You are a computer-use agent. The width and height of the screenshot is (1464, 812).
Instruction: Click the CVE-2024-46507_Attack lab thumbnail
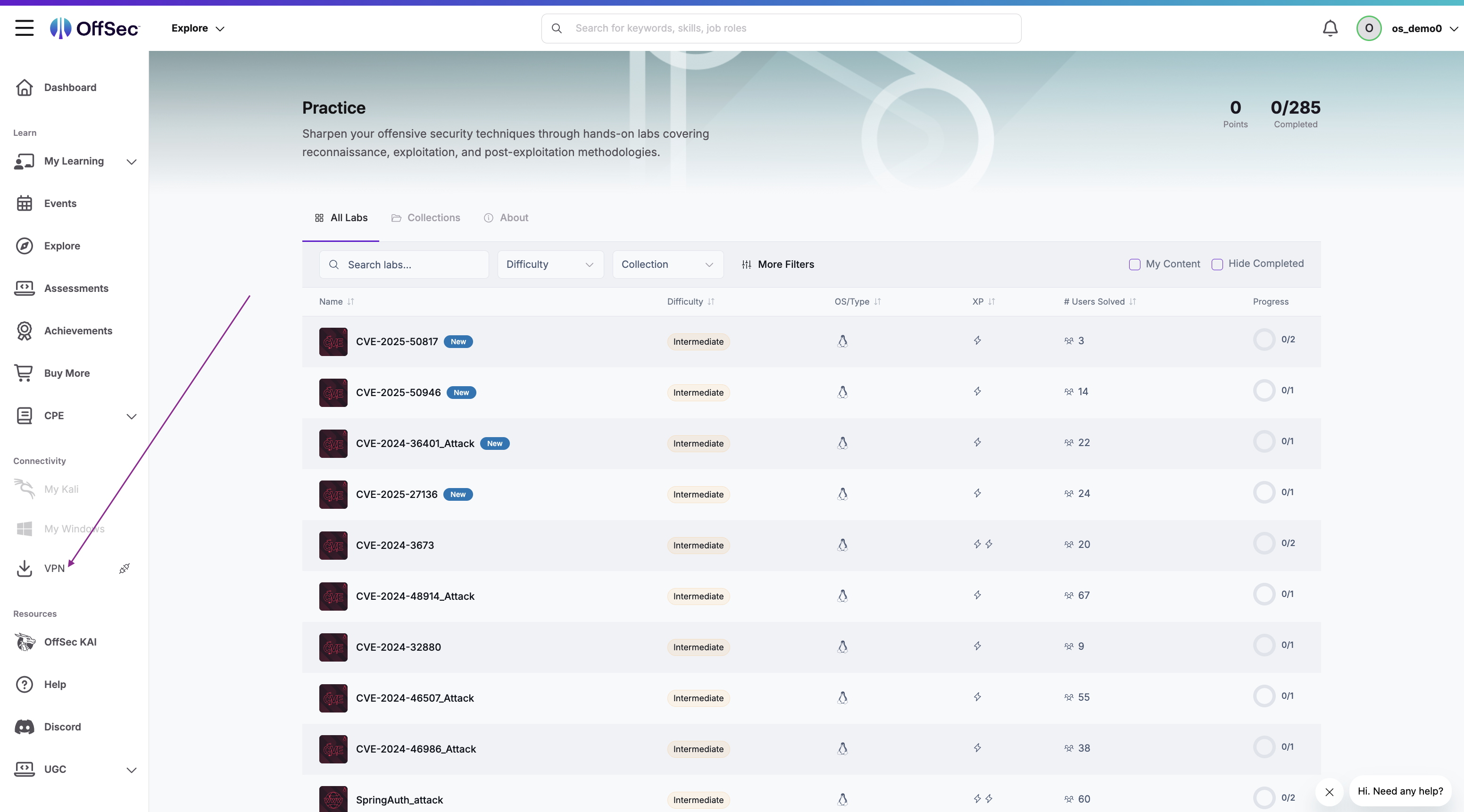[333, 698]
